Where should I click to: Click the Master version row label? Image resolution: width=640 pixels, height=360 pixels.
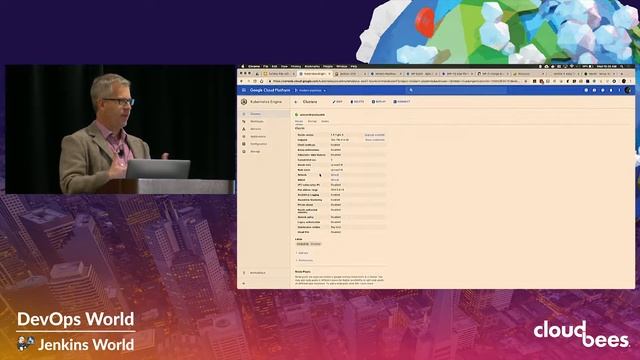click(x=306, y=135)
